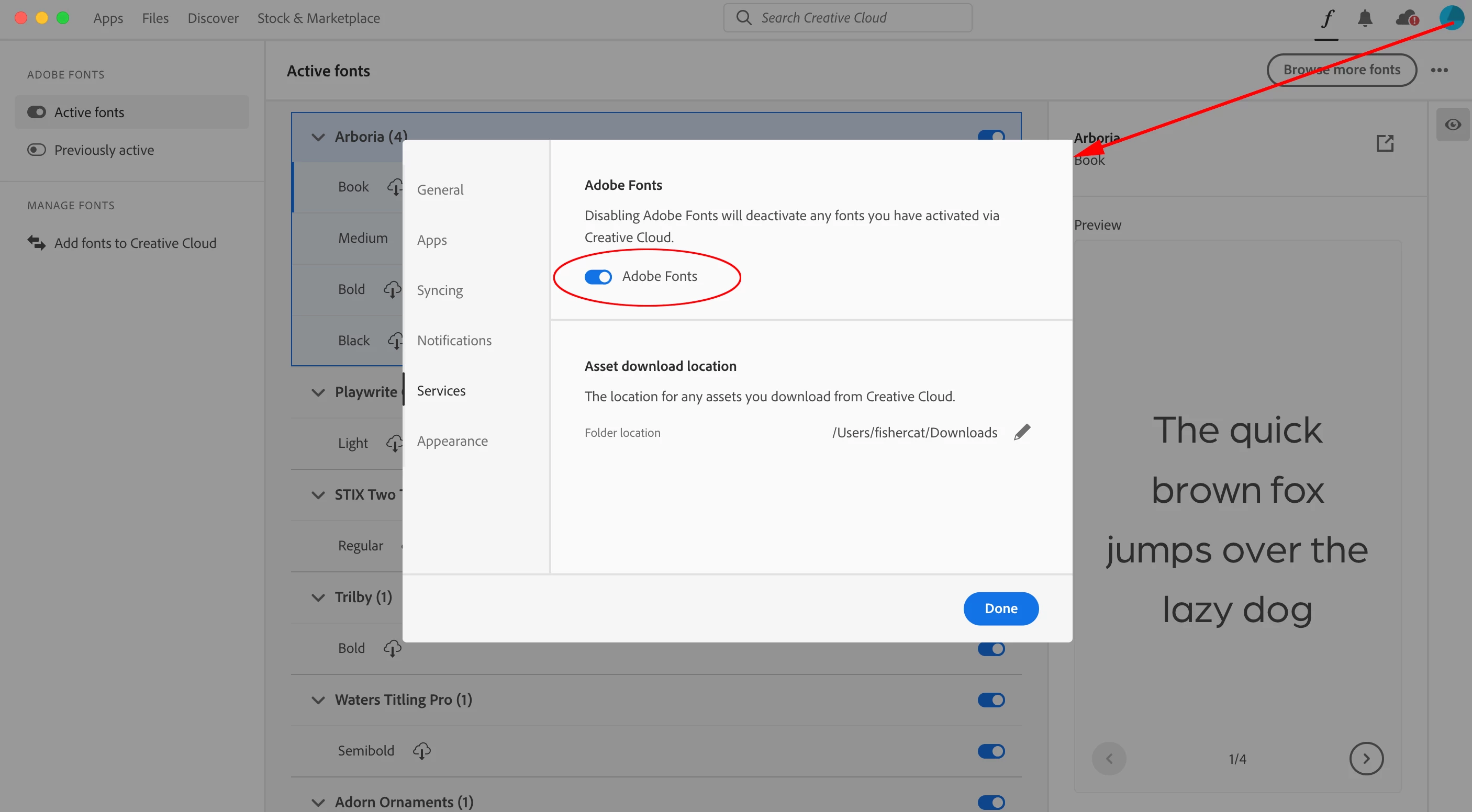Screen dimensions: 1472x812
Task: Turn off Waters Titling Pro family toggle
Action: click(991, 700)
